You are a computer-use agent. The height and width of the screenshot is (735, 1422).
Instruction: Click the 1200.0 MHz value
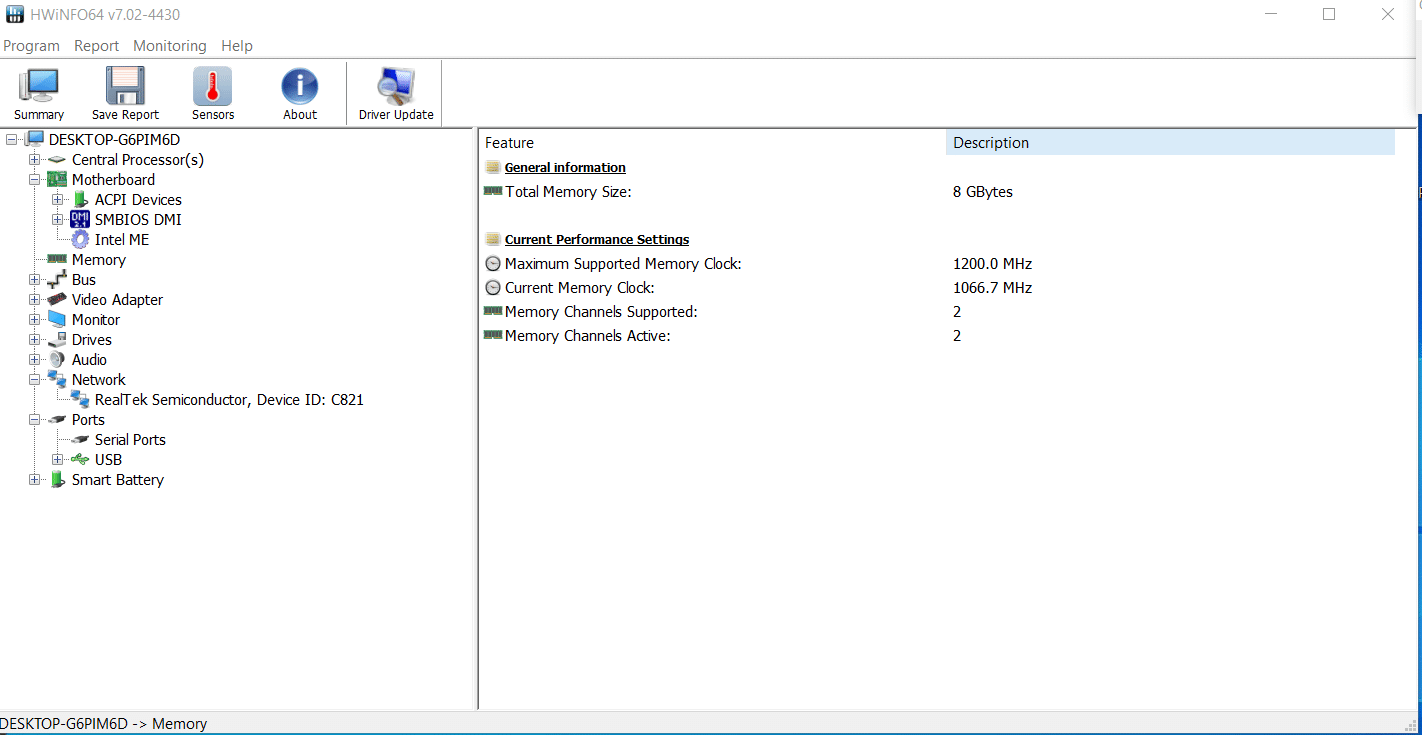(x=992, y=264)
